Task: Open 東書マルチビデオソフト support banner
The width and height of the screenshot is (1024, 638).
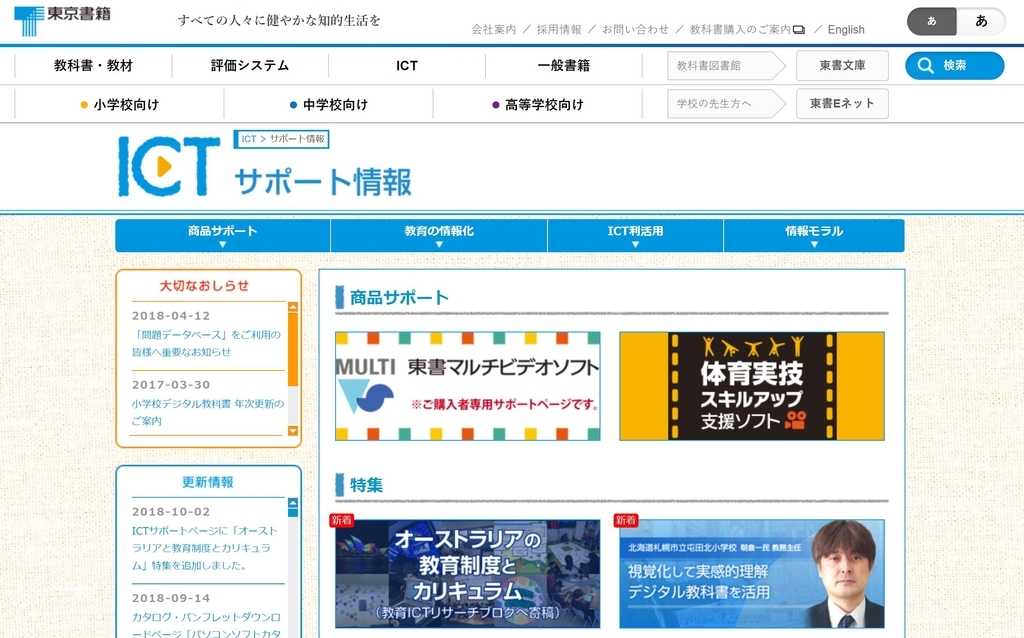Action: click(x=468, y=386)
